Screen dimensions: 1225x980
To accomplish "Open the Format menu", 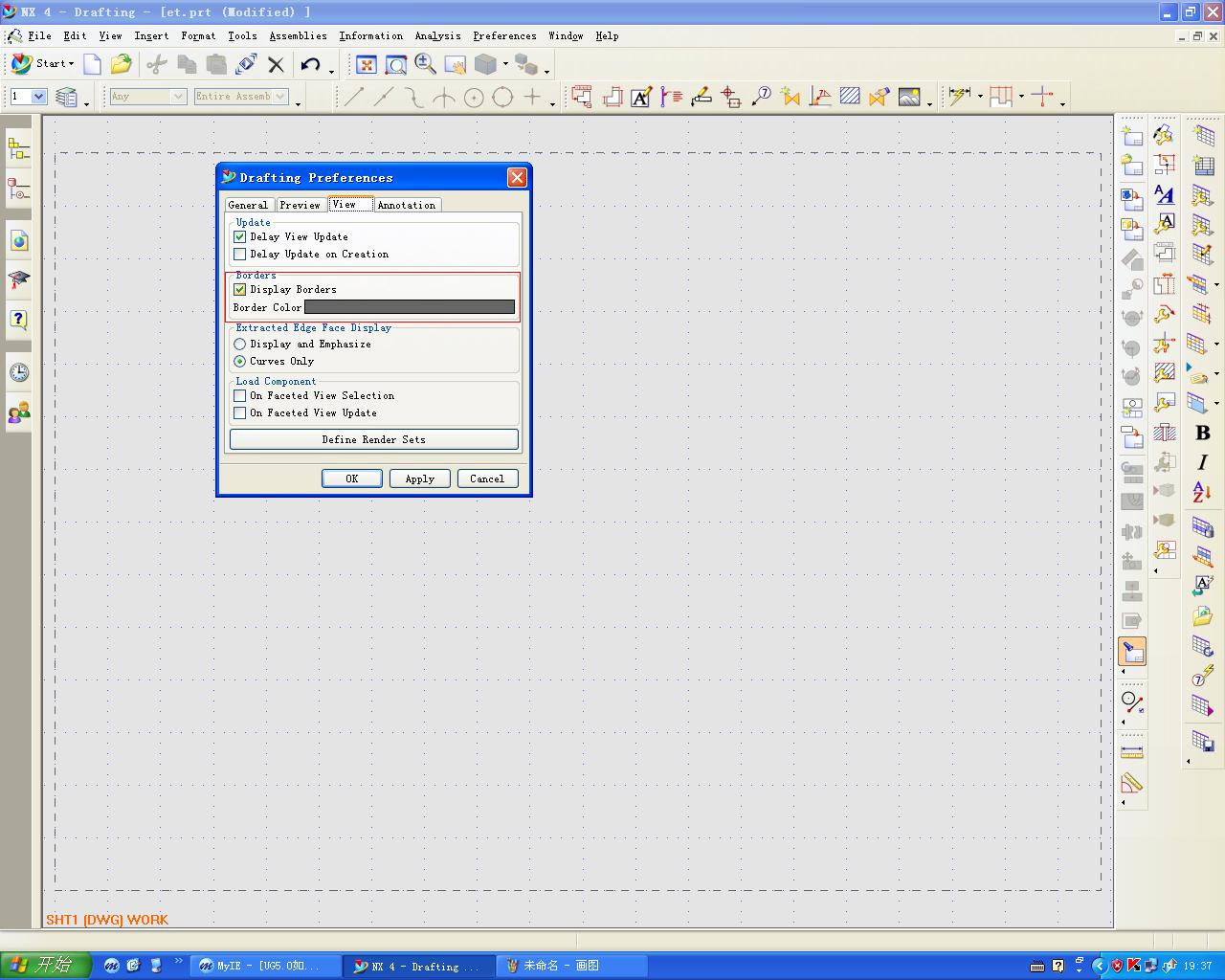I will click(x=198, y=36).
